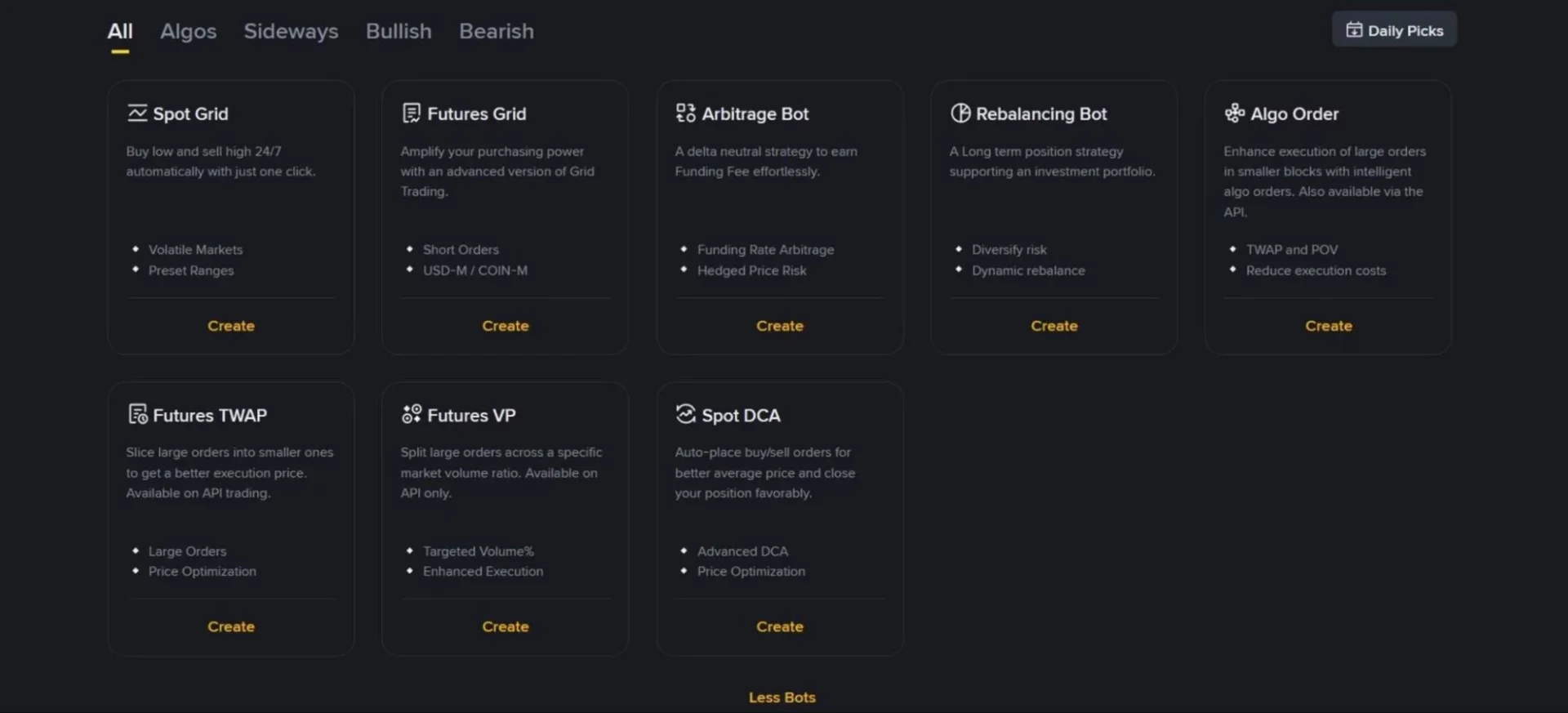Open the Sideways tab
Screen dimensions: 1568x713
coord(291,31)
